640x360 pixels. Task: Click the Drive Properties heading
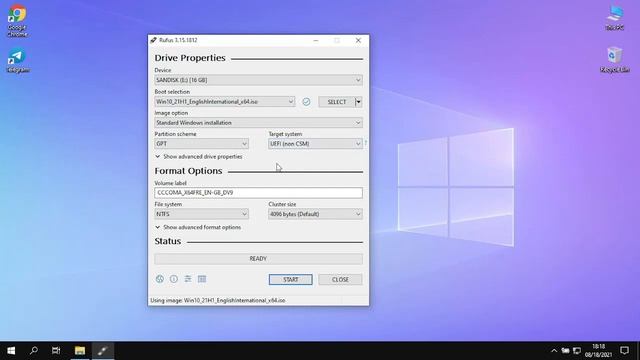[190, 58]
